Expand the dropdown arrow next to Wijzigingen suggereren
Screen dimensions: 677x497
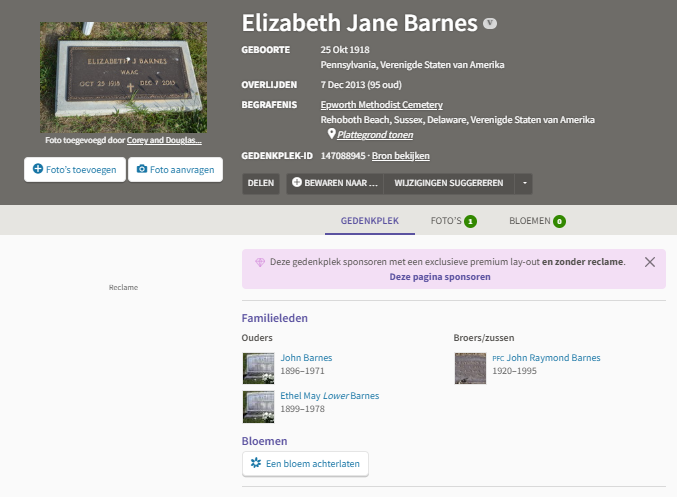click(x=524, y=183)
